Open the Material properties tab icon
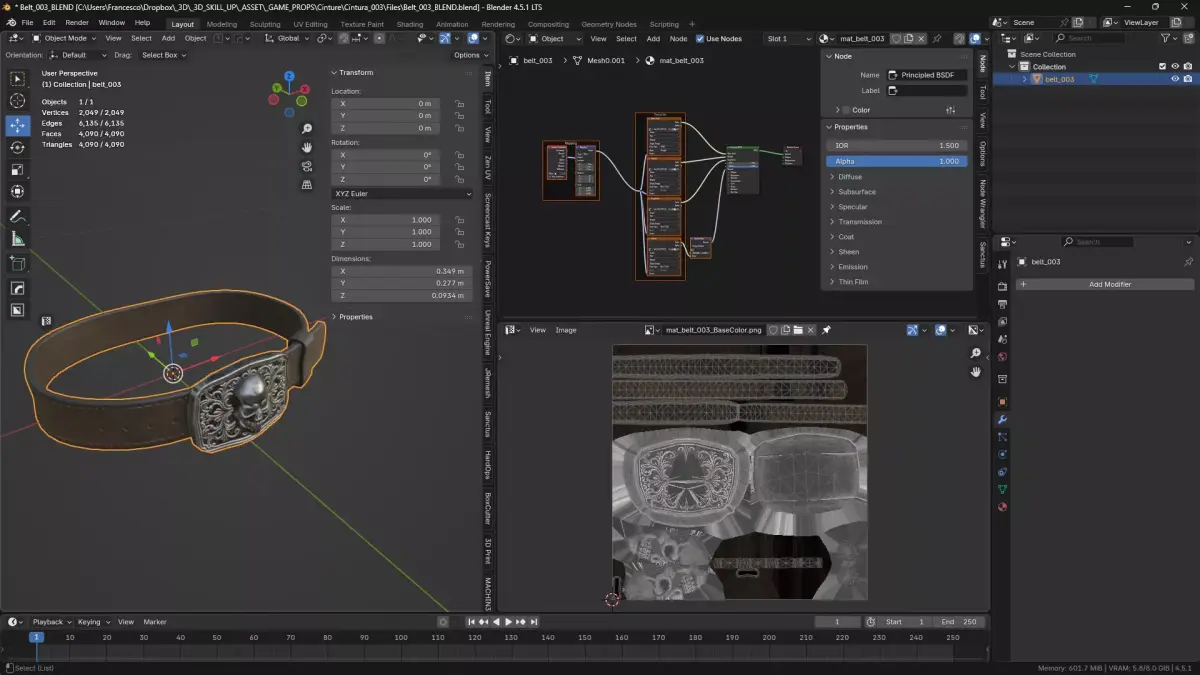The image size is (1200, 675). [x=1002, y=507]
